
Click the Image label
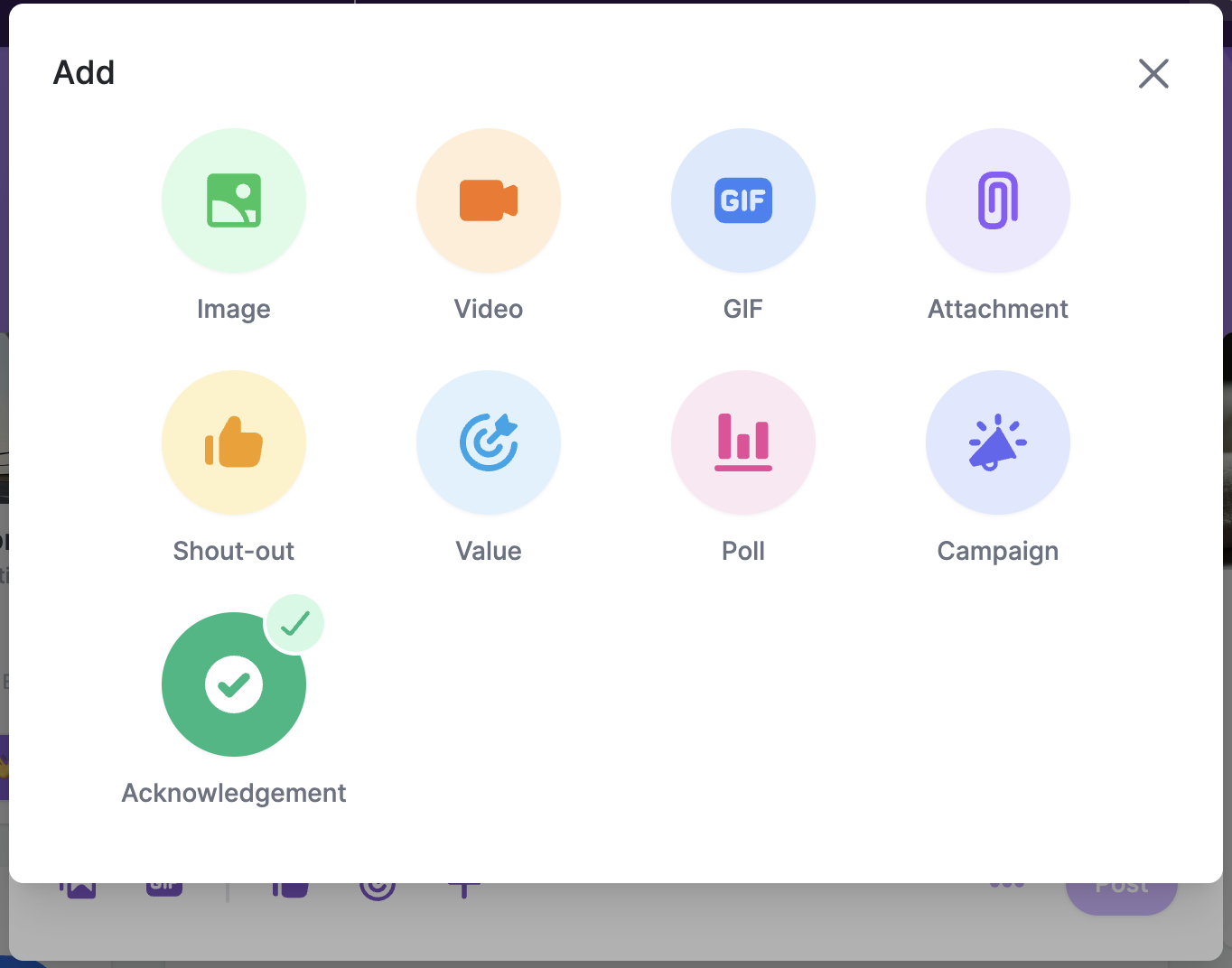pyautogui.click(x=234, y=310)
